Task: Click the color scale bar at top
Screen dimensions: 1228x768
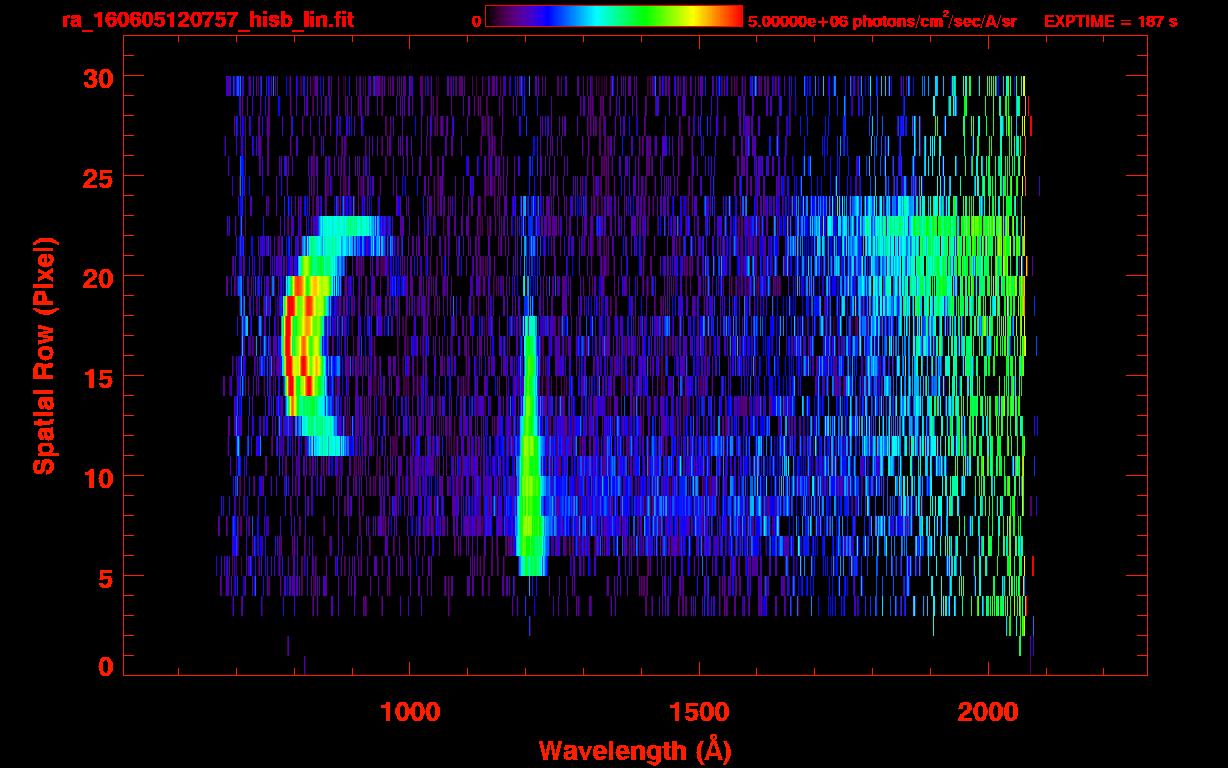Action: pos(613,17)
